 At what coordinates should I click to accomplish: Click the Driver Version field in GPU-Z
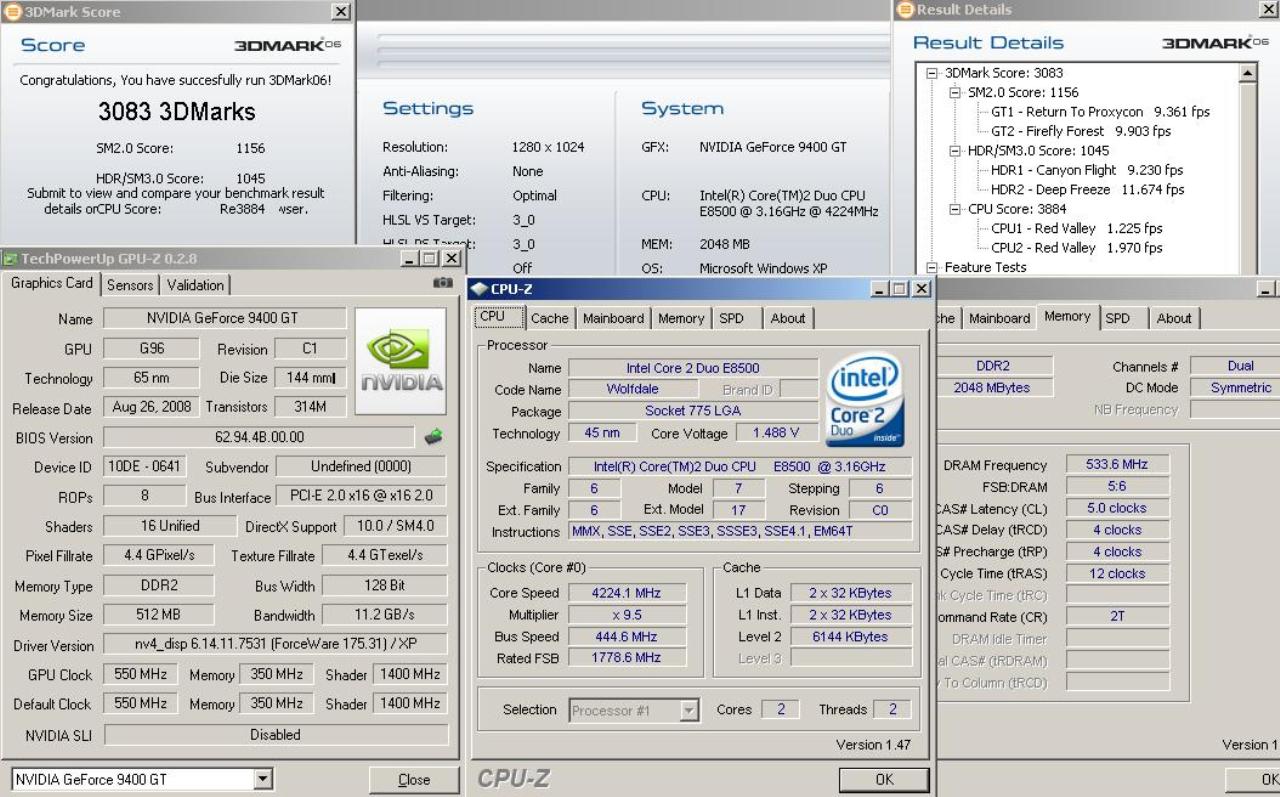coord(275,645)
